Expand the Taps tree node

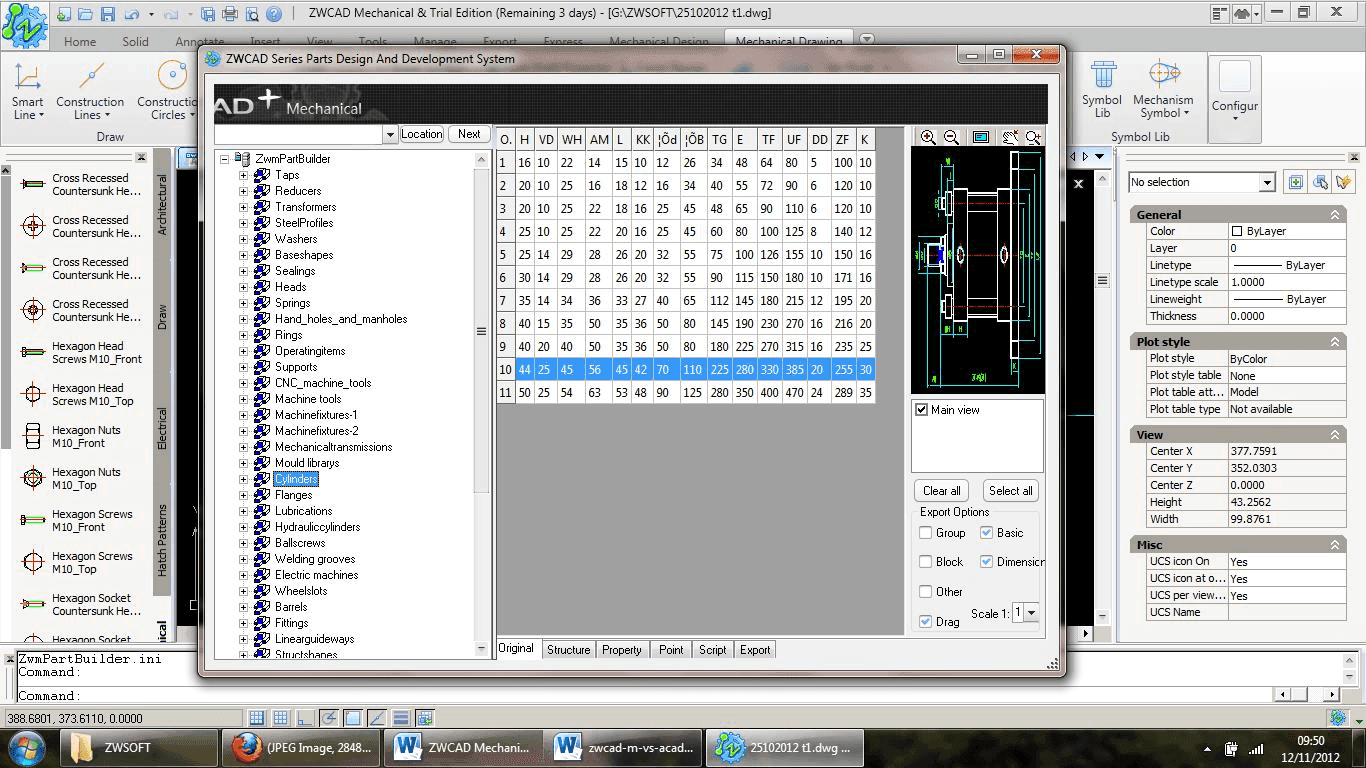click(243, 175)
